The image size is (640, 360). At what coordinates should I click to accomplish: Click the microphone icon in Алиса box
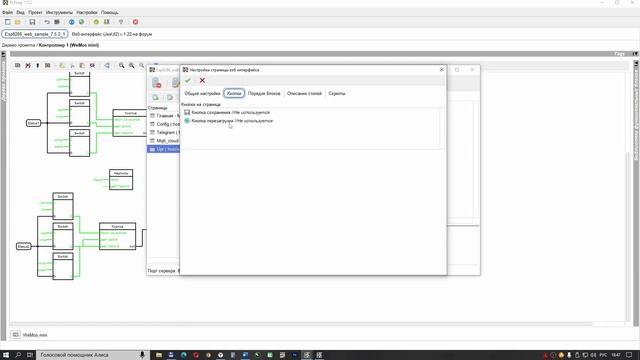pyautogui.click(x=142, y=355)
